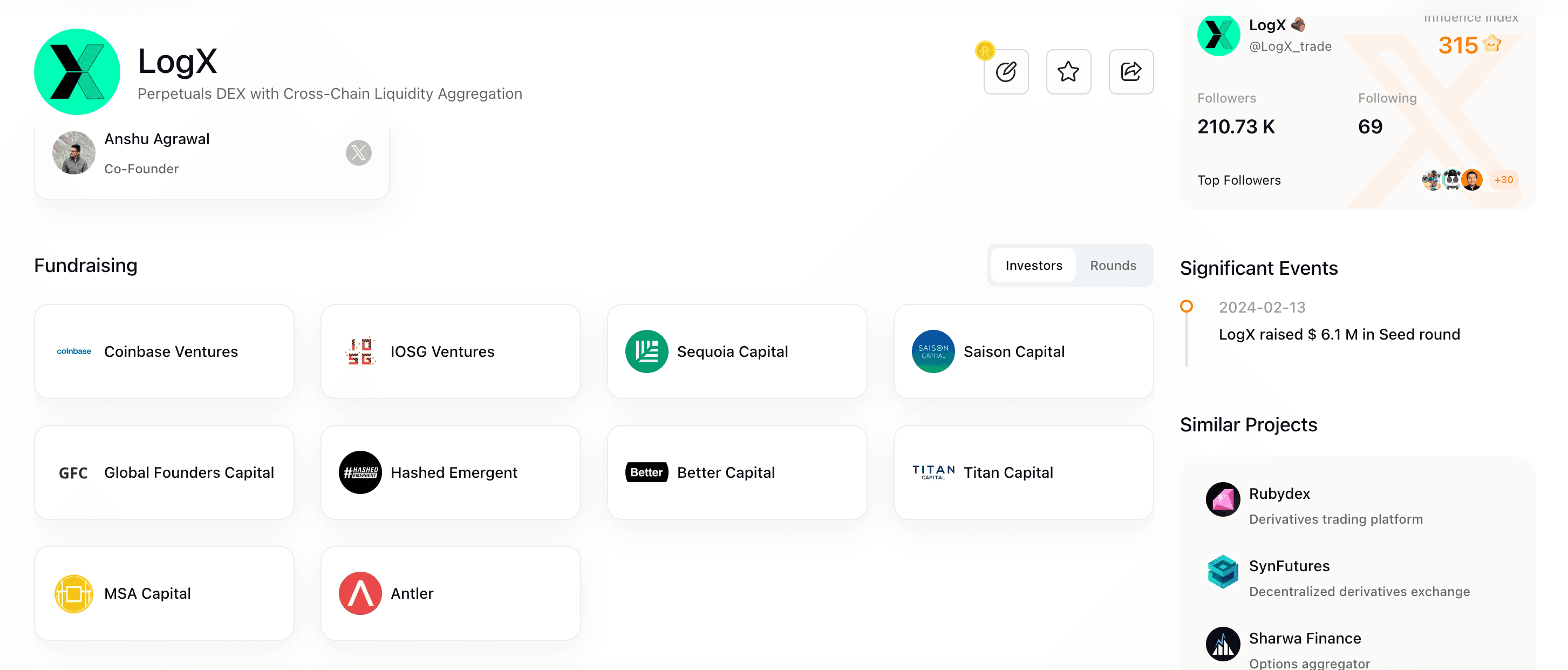
Task: Click the LogX project title
Action: click(x=177, y=61)
